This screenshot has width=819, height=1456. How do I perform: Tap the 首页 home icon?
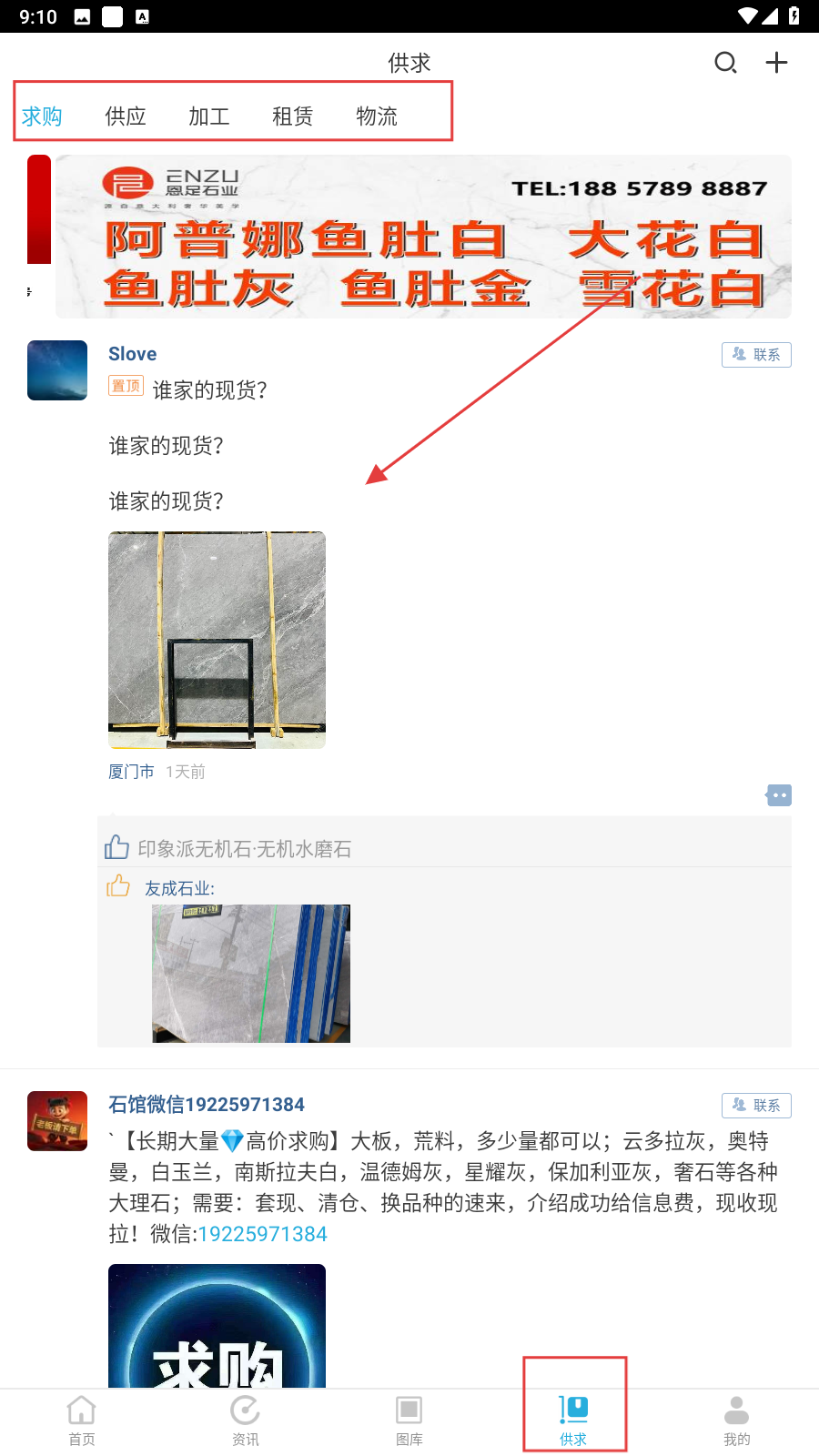click(82, 1421)
